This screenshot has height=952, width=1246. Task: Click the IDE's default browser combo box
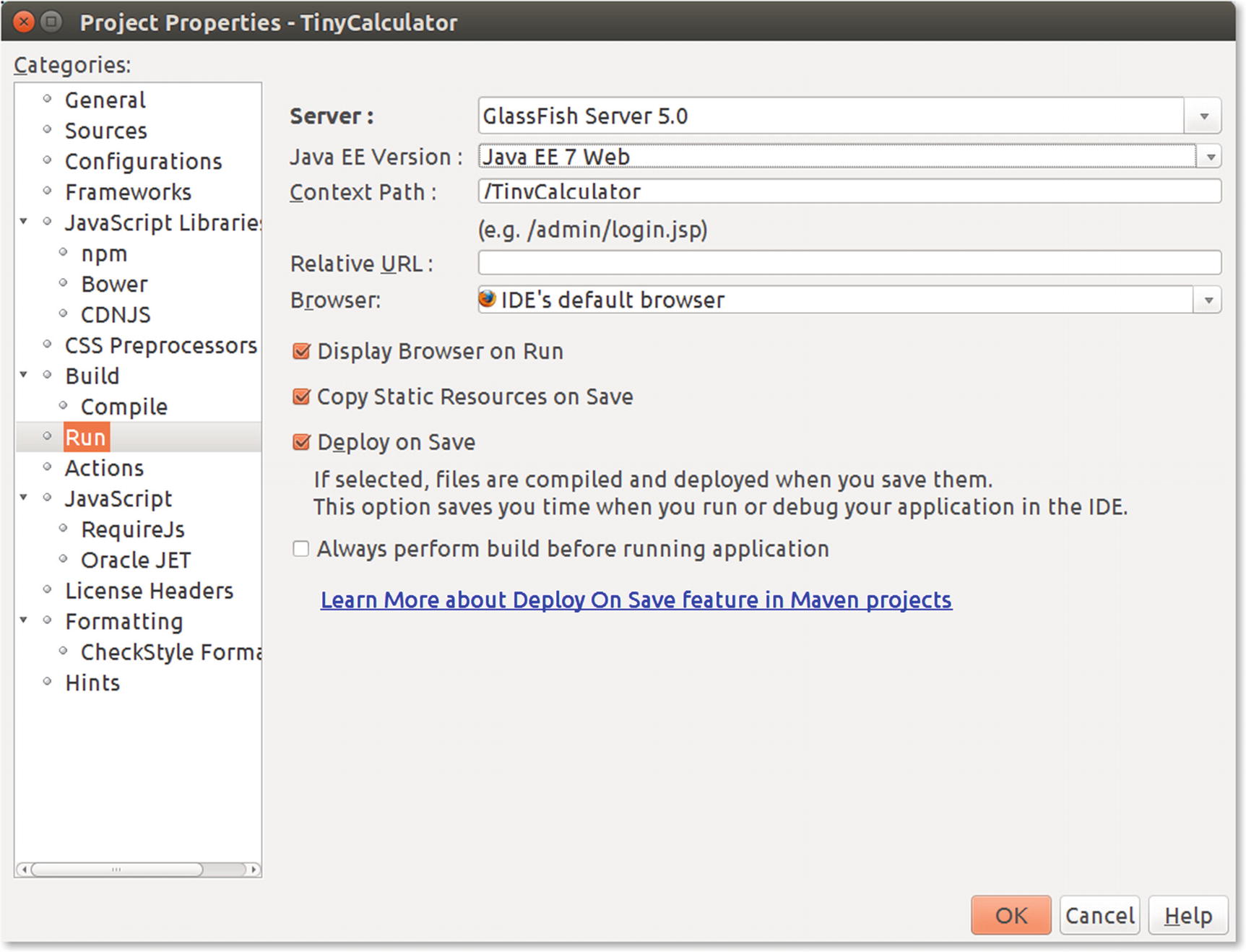pyautogui.click(x=849, y=300)
